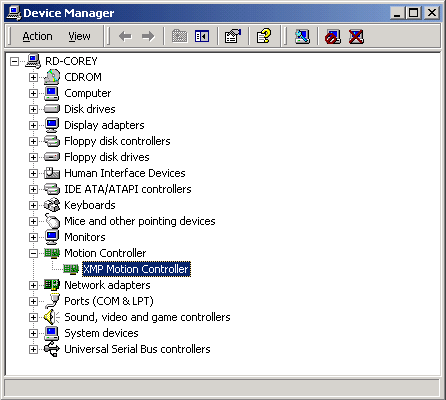
Task: Click the Help question mark icon
Action: tap(264, 36)
